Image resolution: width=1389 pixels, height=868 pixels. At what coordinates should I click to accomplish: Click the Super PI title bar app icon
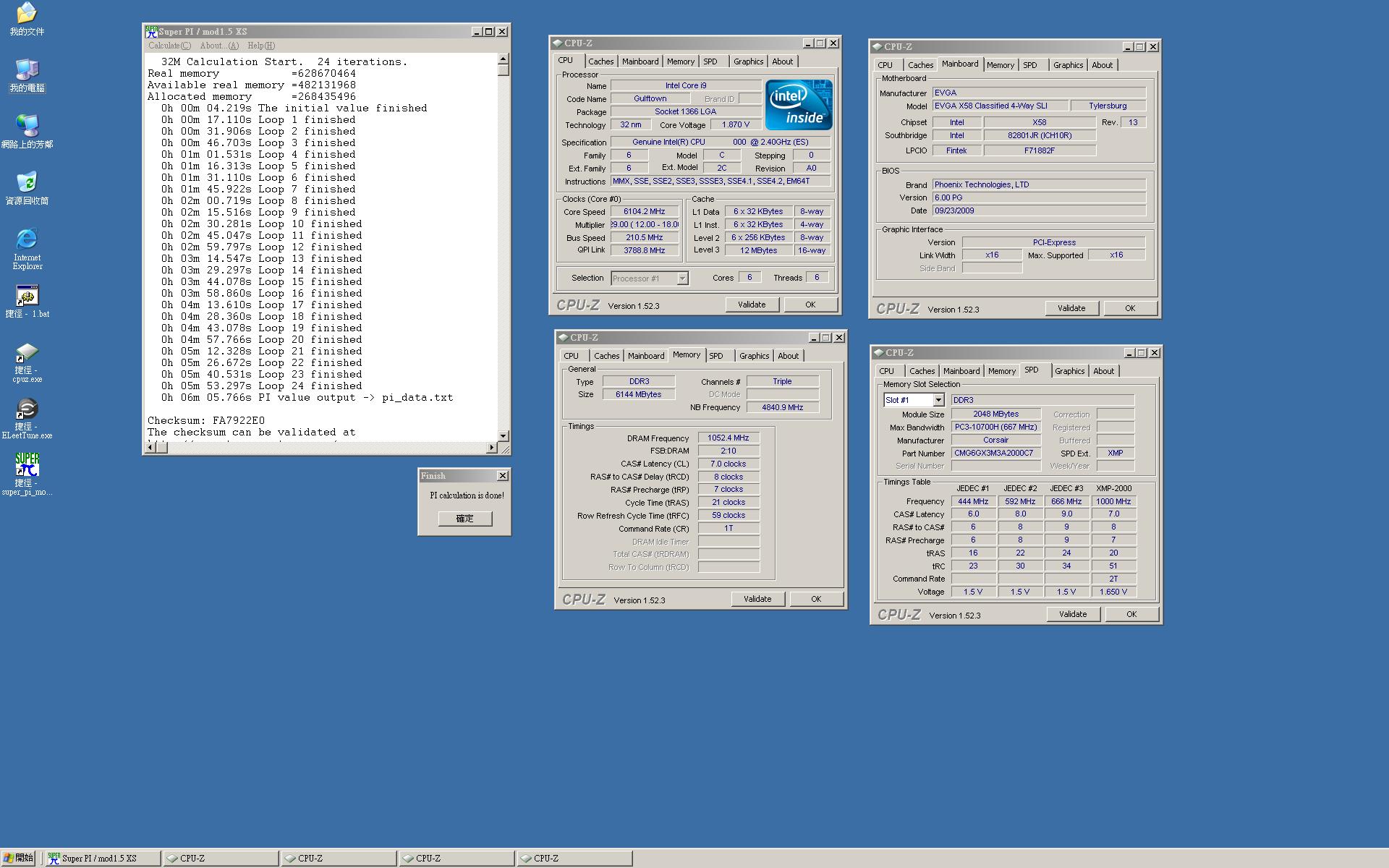(x=151, y=32)
